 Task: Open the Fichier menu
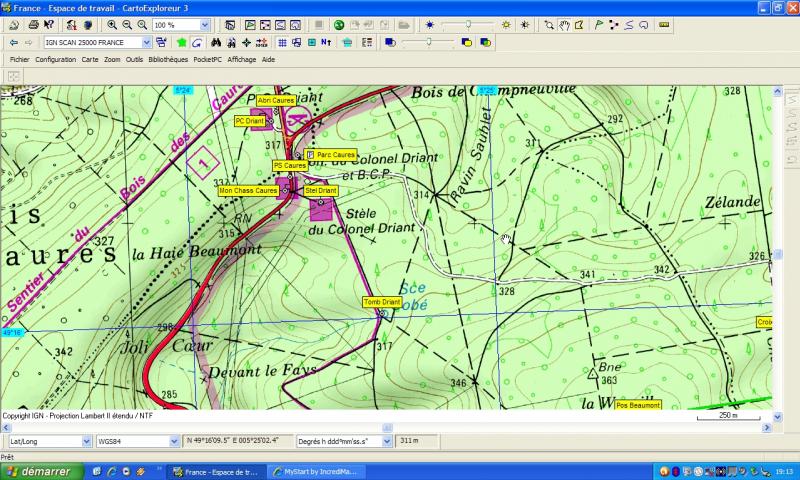point(19,59)
